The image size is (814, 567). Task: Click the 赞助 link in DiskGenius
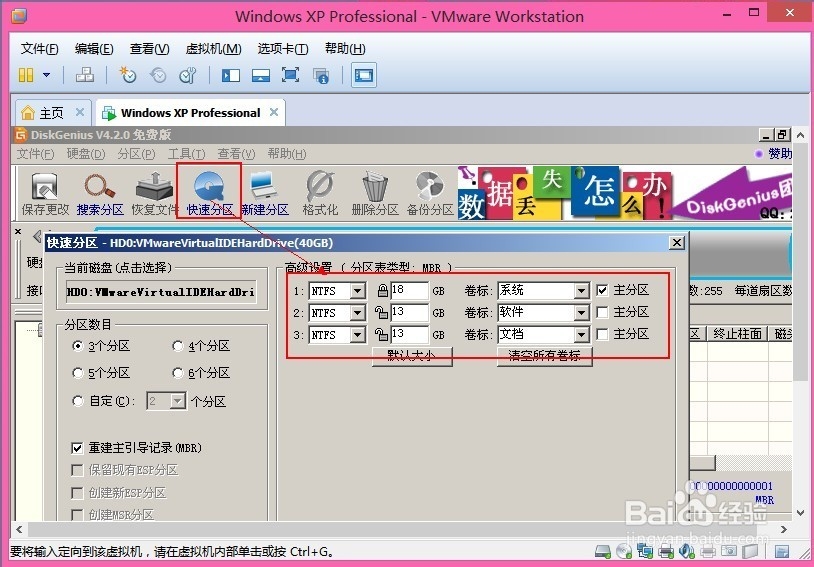tap(780, 154)
